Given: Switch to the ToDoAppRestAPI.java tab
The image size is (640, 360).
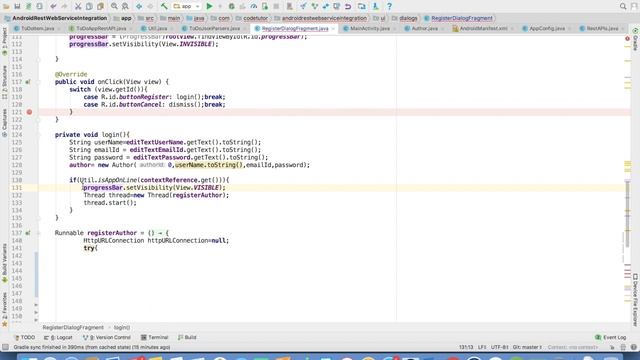Looking at the screenshot, I should [101, 29].
